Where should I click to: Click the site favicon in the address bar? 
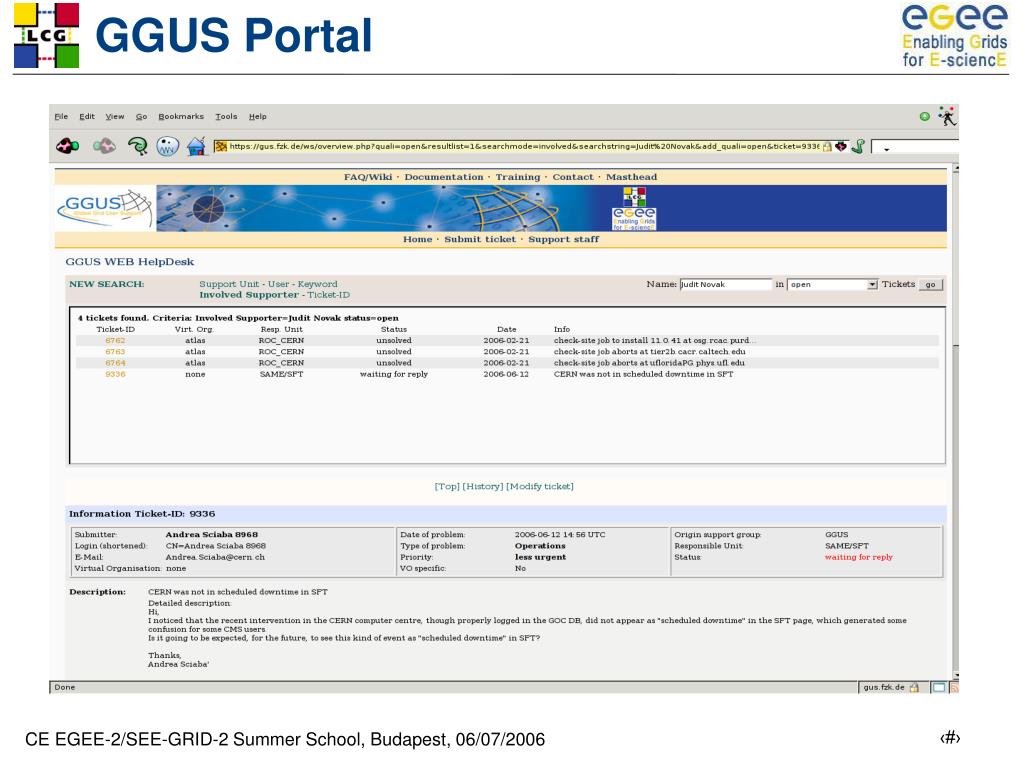tap(221, 146)
